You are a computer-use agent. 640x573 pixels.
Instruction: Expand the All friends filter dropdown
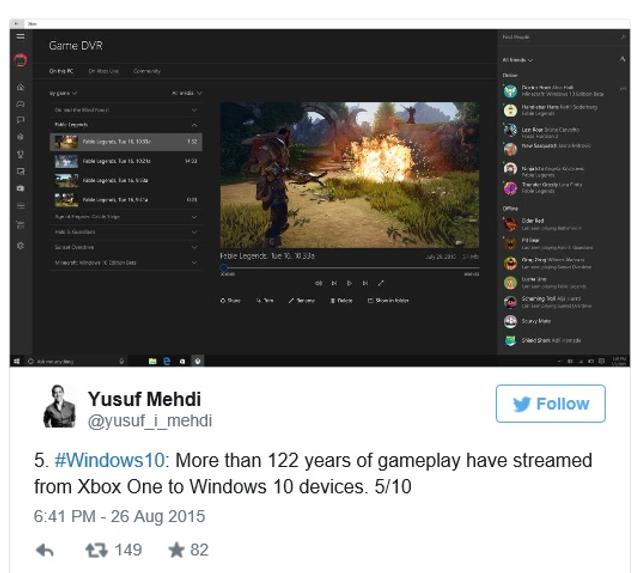518,60
